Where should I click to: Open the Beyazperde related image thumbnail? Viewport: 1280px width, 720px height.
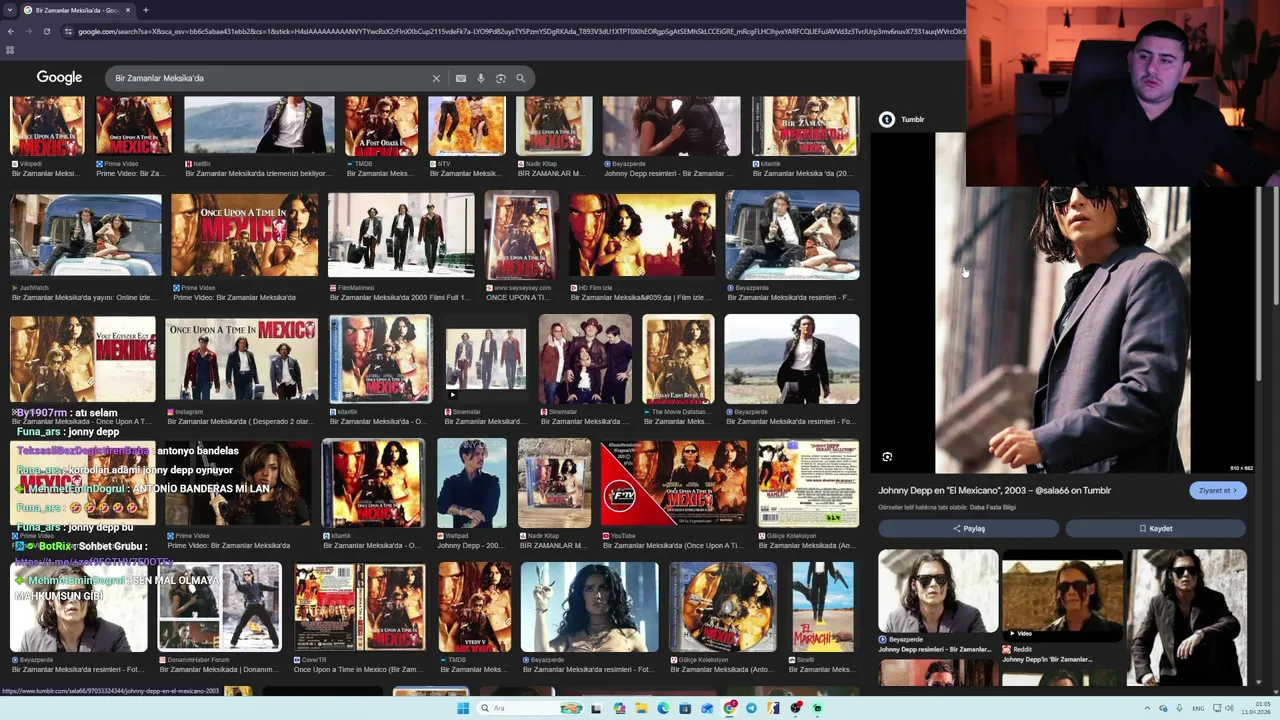click(x=938, y=590)
